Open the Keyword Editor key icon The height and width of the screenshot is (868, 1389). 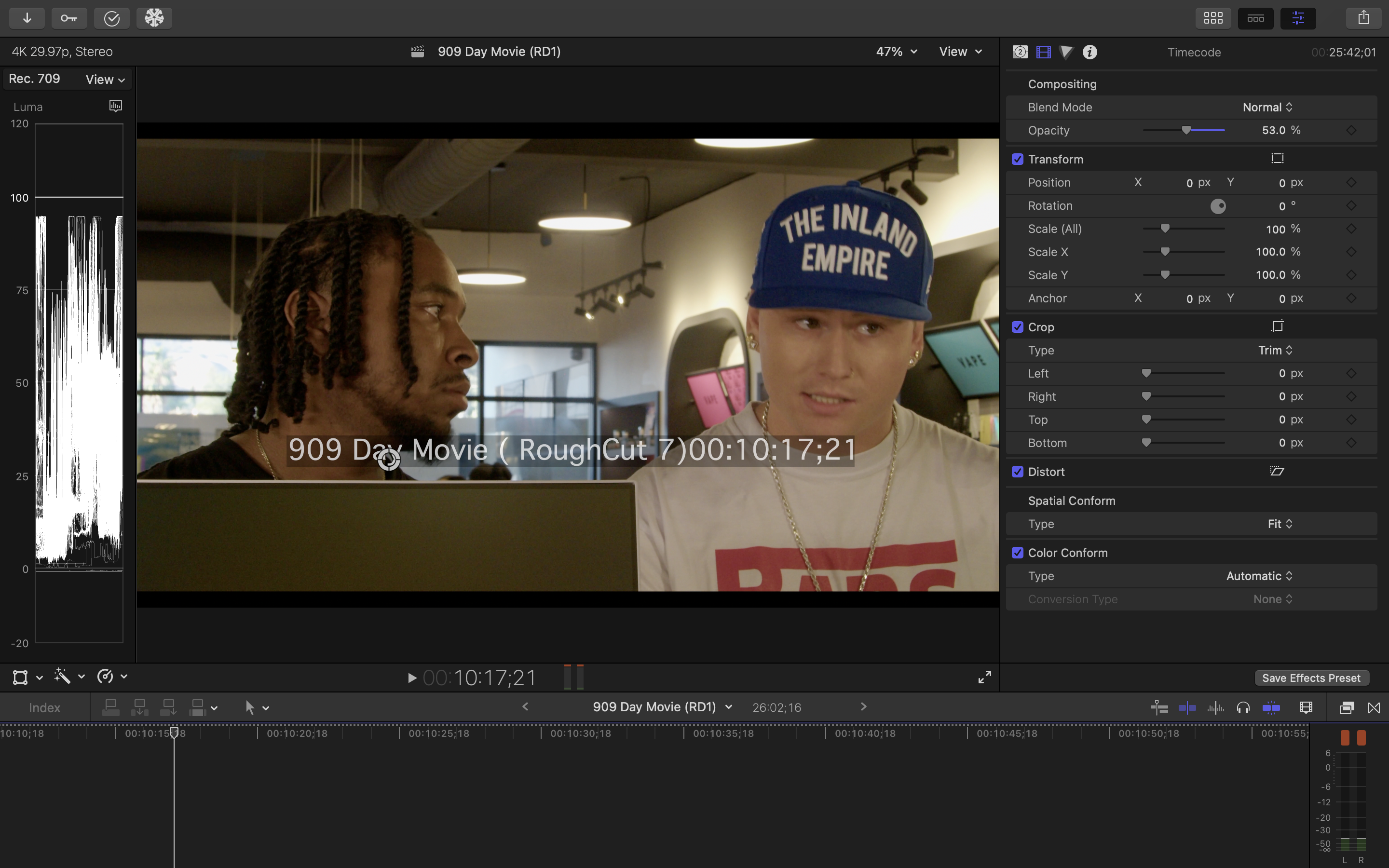tap(69, 18)
